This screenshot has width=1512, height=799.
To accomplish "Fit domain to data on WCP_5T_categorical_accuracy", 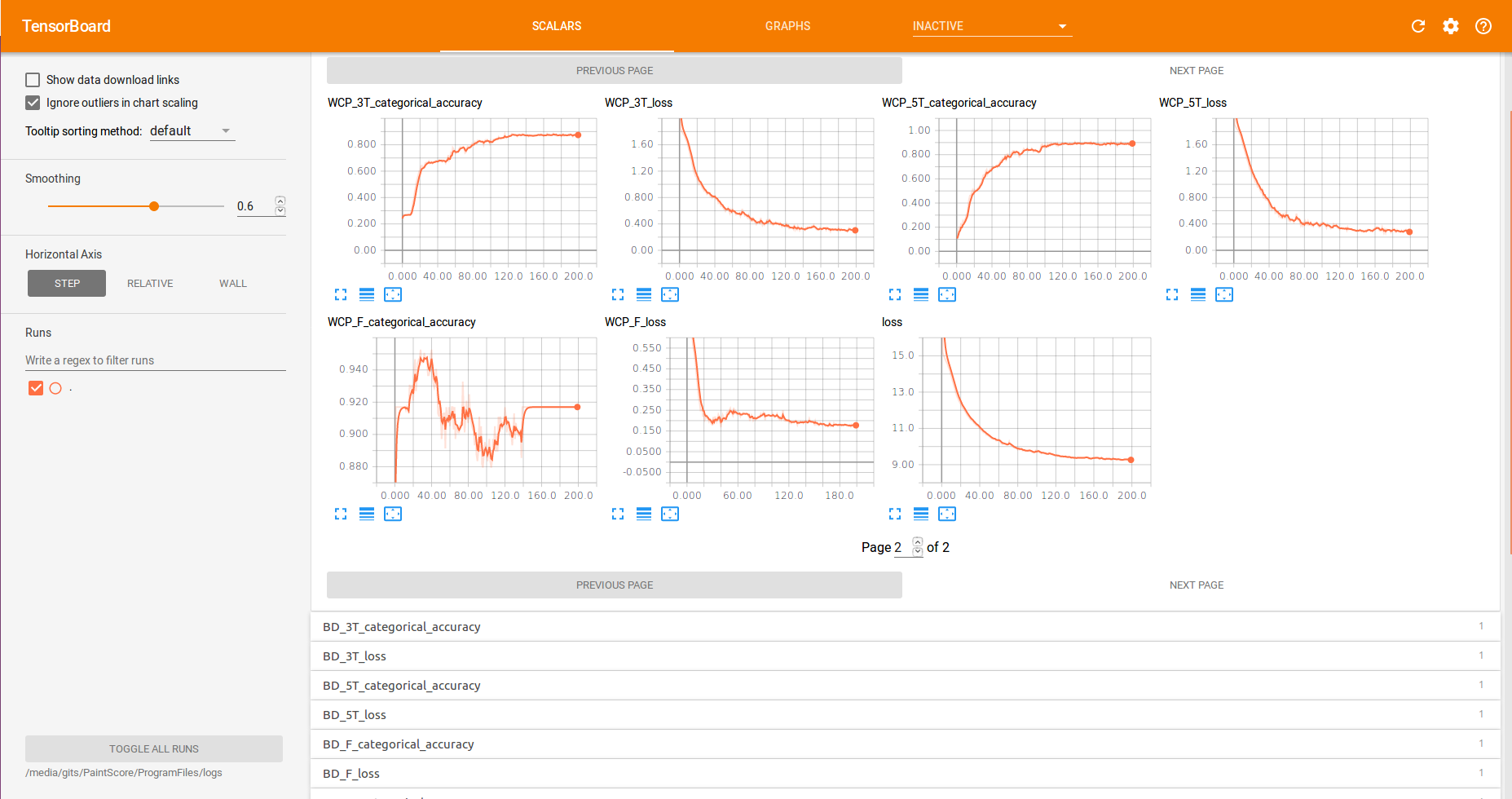I will tap(947, 294).
